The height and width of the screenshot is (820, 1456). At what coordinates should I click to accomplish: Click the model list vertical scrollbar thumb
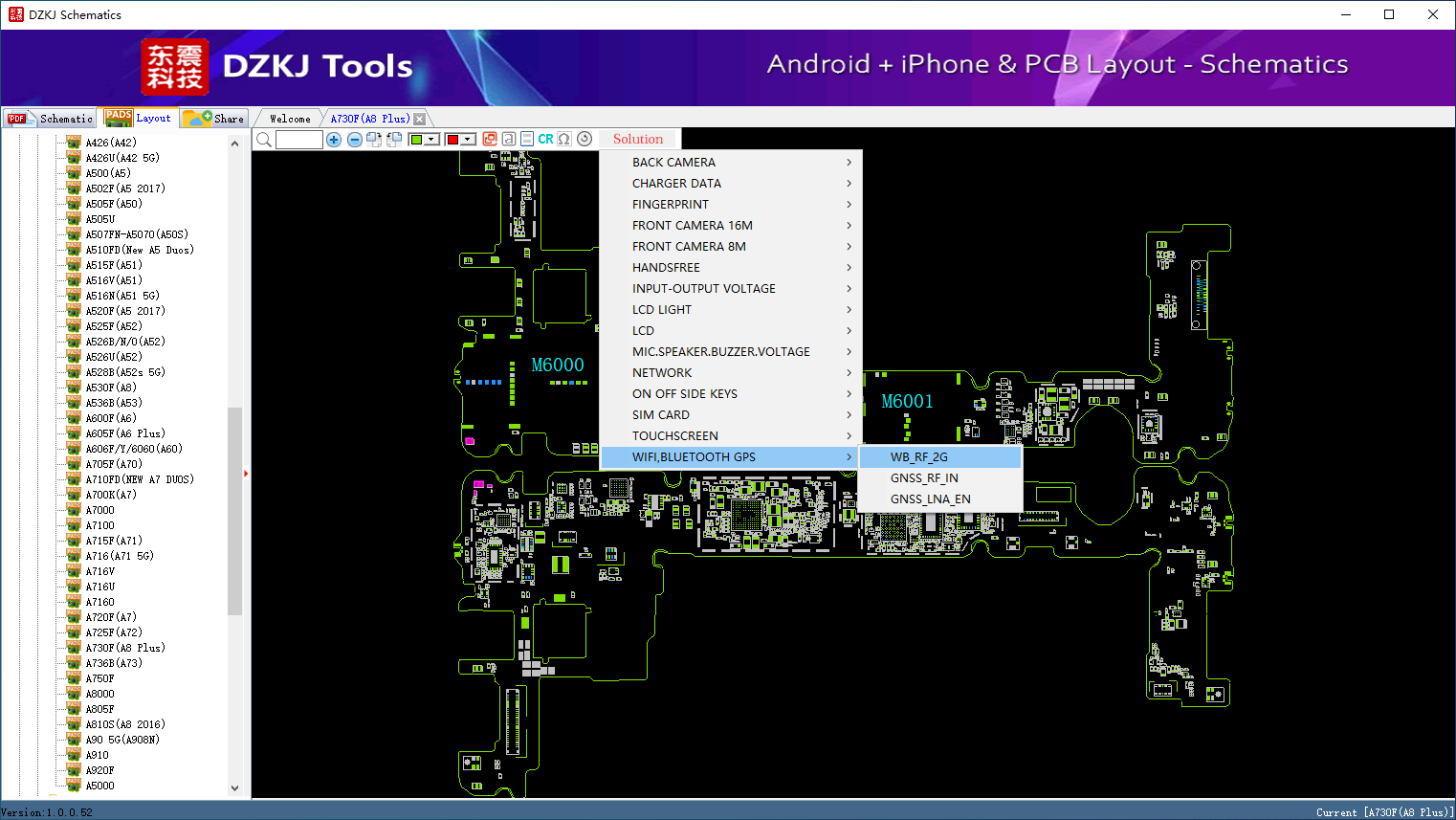coord(234,511)
